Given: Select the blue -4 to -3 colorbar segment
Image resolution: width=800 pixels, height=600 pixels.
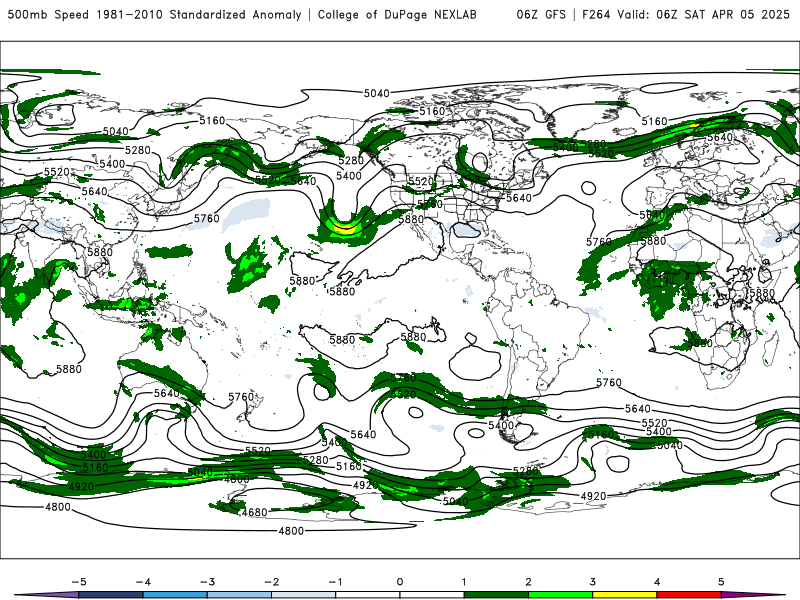Looking at the screenshot, I should coord(175,595).
